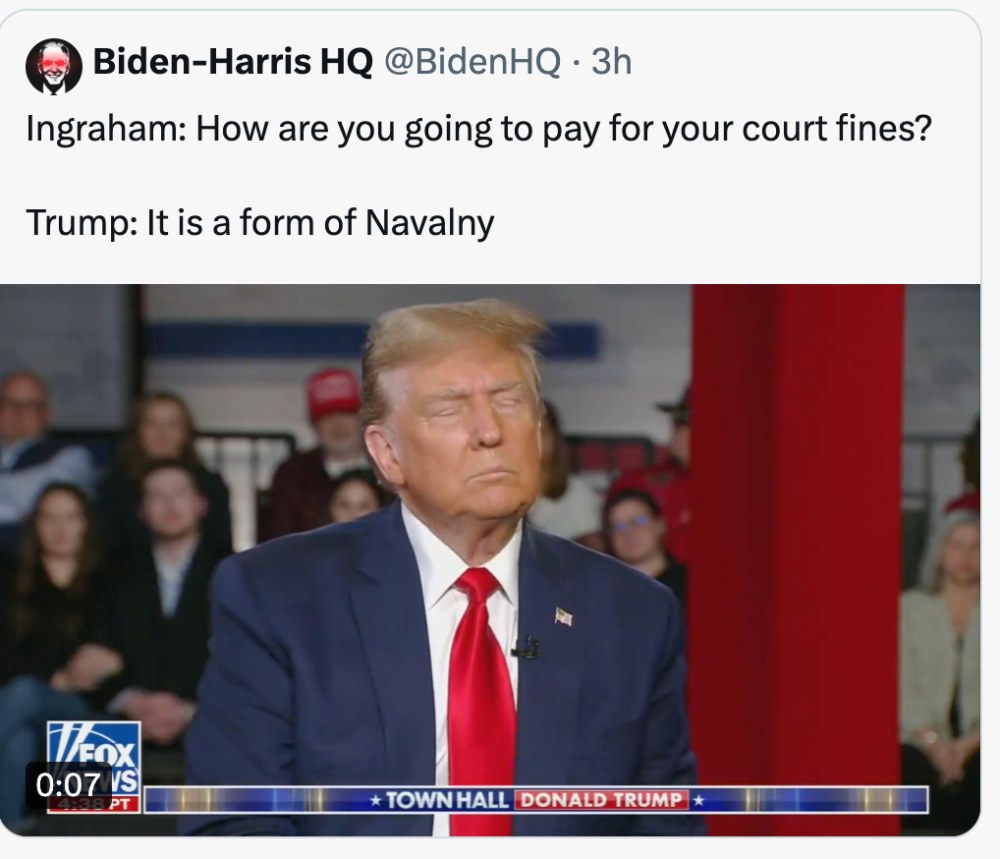1000x859 pixels.
Task: Click the Ingraham court fines question text
Action: point(479,129)
